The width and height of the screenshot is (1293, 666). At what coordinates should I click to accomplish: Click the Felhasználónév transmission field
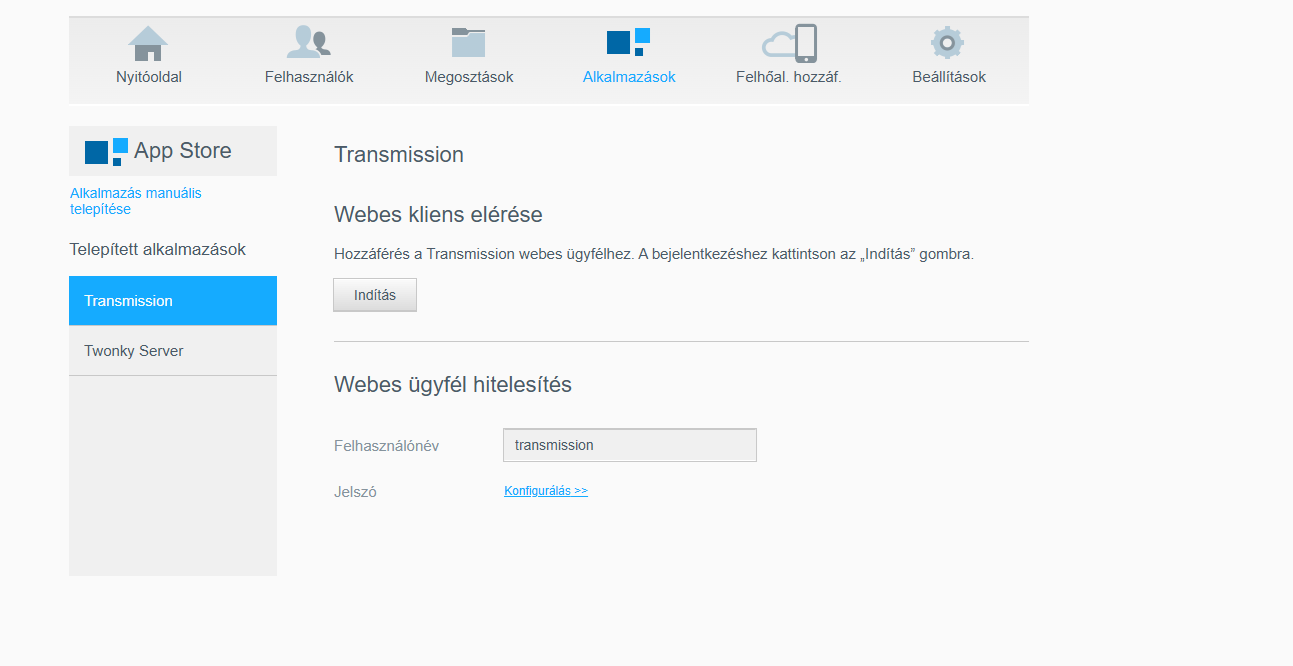[630, 445]
